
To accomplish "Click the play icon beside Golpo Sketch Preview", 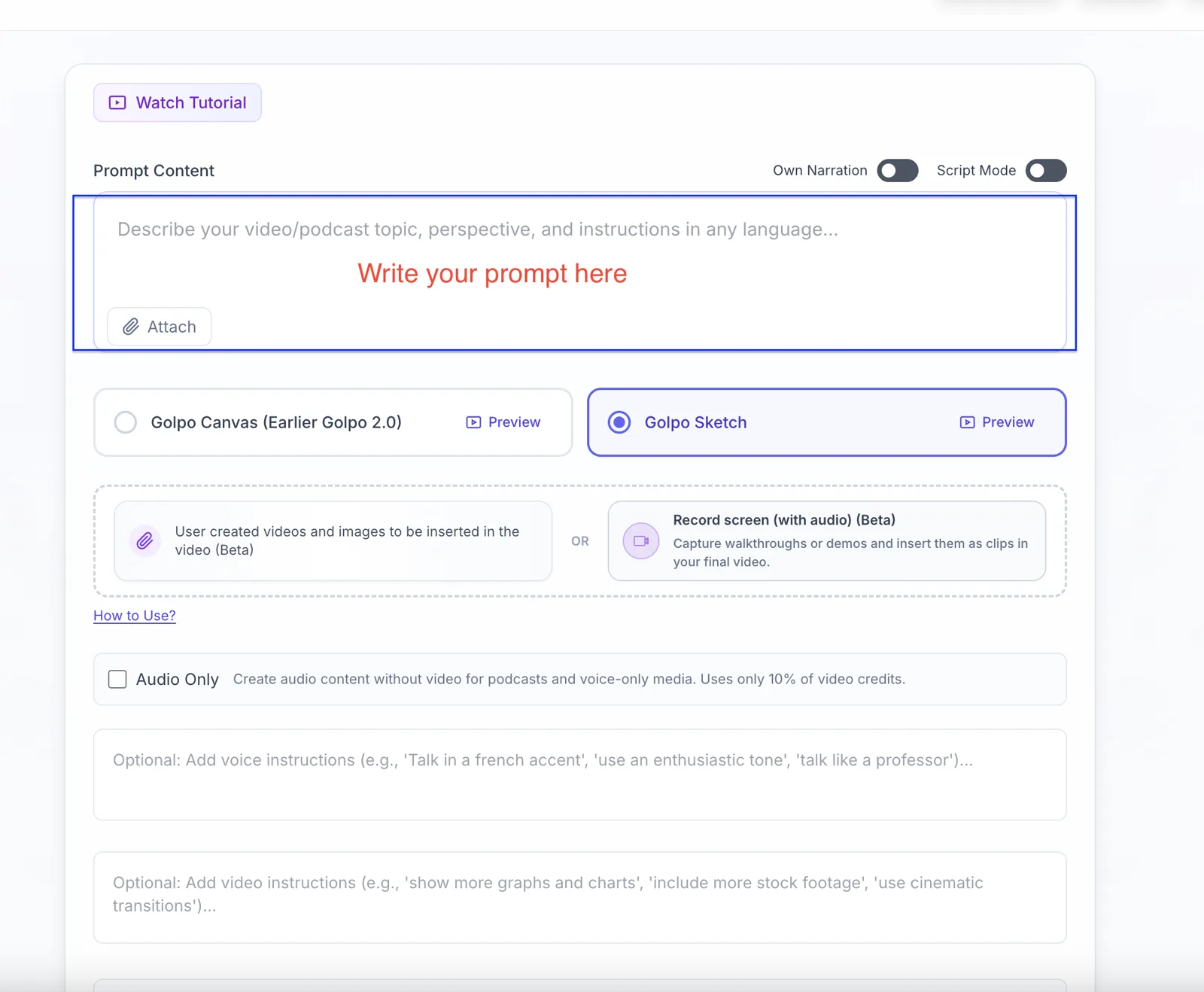I will (967, 422).
